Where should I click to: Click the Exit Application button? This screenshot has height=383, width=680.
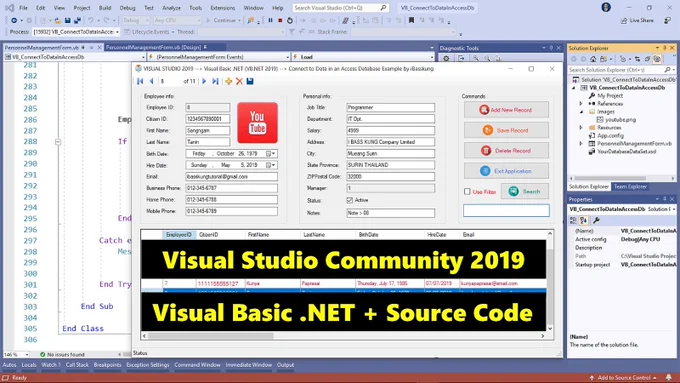point(506,171)
